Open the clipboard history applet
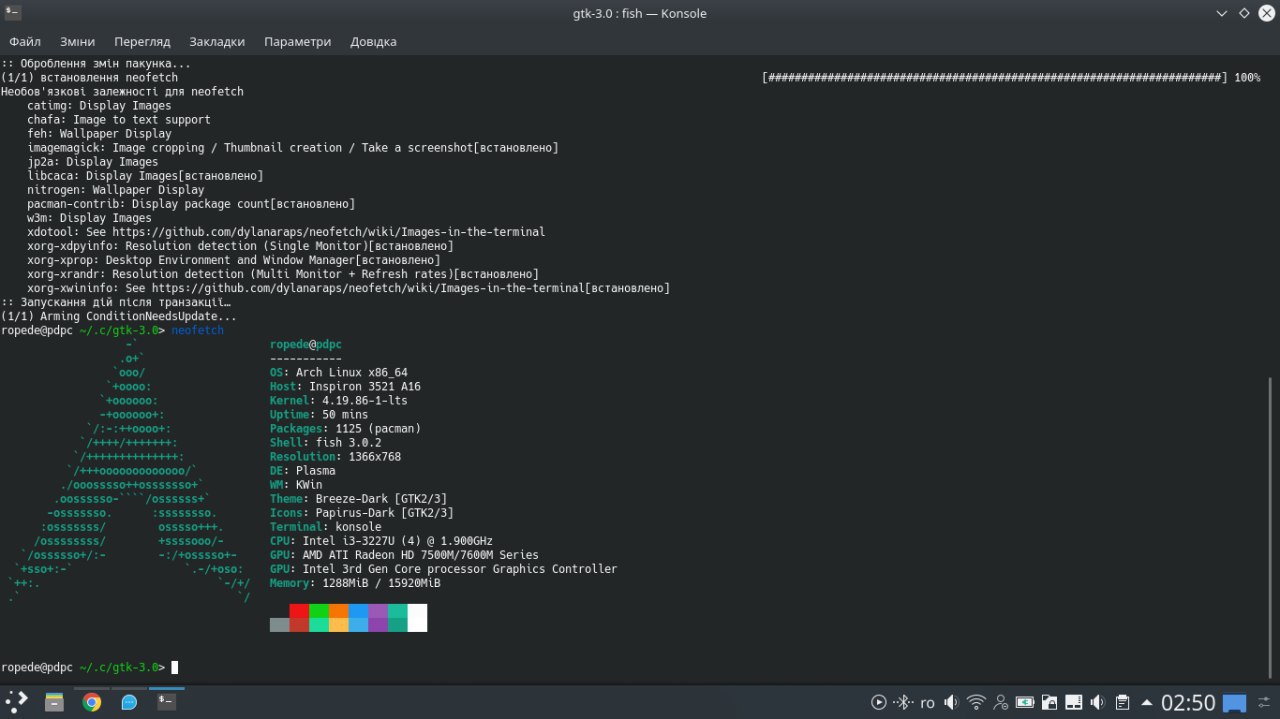1280x719 pixels. tap(1122, 703)
